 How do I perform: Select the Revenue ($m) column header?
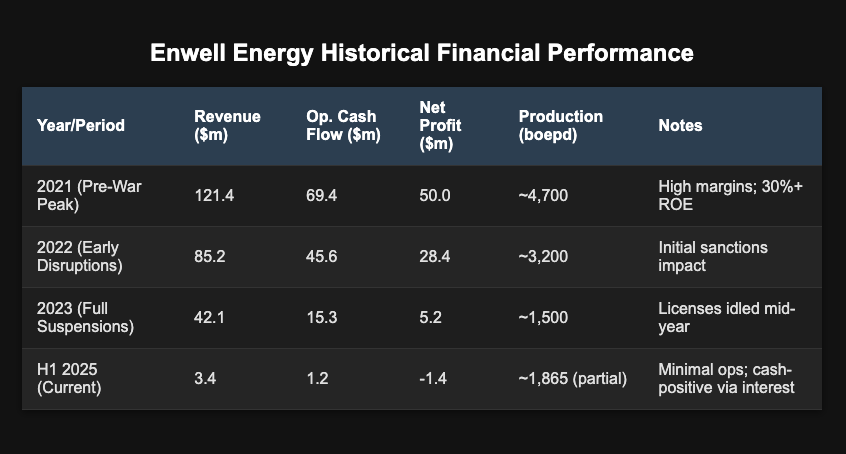pos(227,125)
